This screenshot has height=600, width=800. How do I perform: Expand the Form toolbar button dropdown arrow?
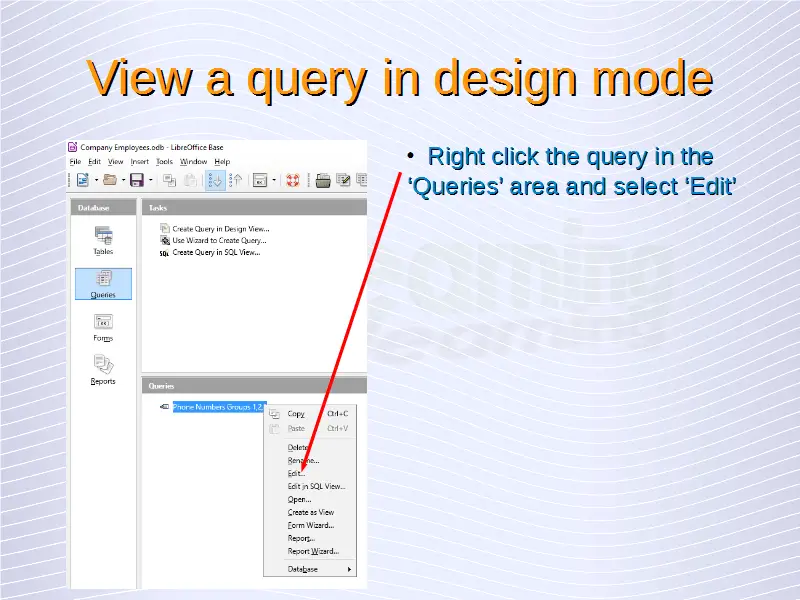pos(272,181)
